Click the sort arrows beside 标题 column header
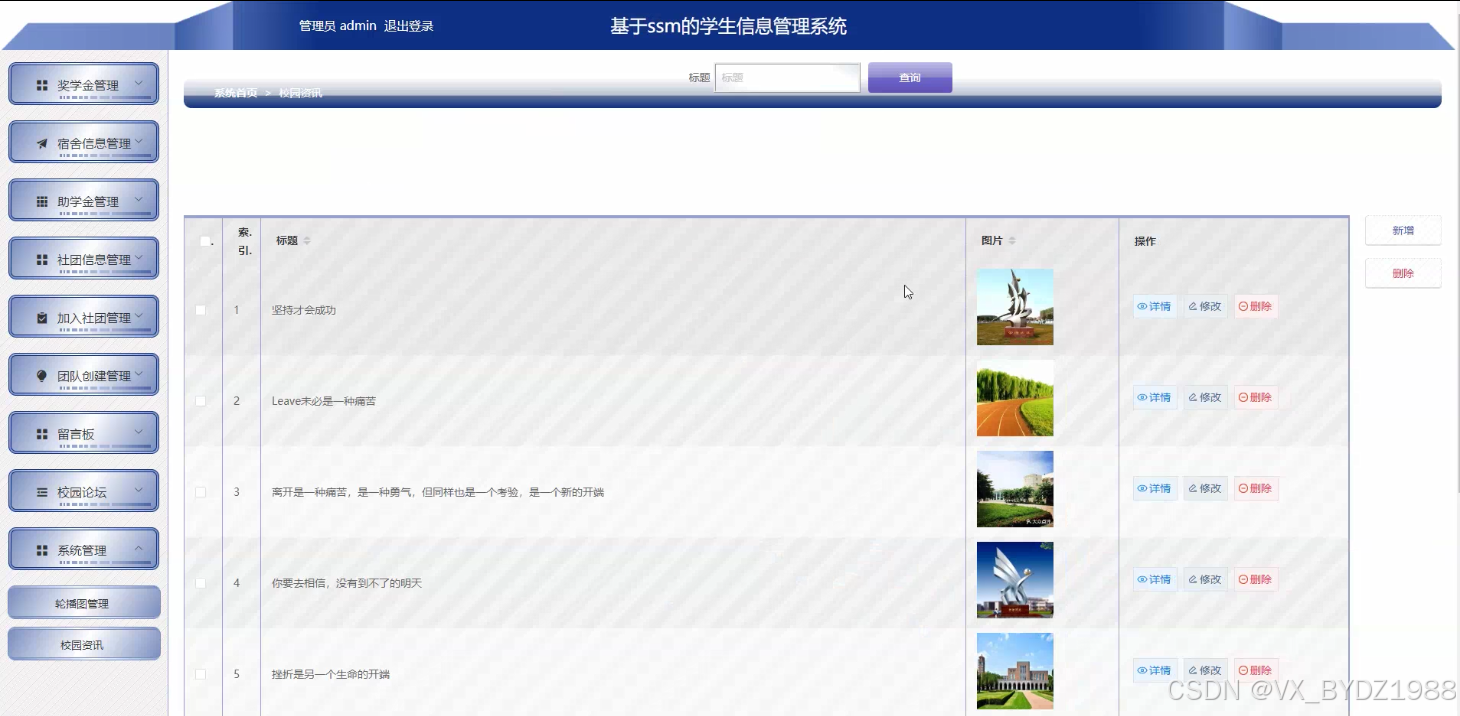1460x716 pixels. (307, 241)
